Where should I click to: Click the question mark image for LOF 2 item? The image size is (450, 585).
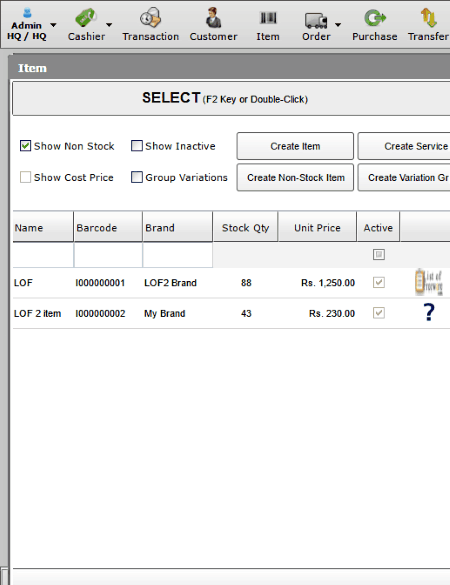point(429,312)
